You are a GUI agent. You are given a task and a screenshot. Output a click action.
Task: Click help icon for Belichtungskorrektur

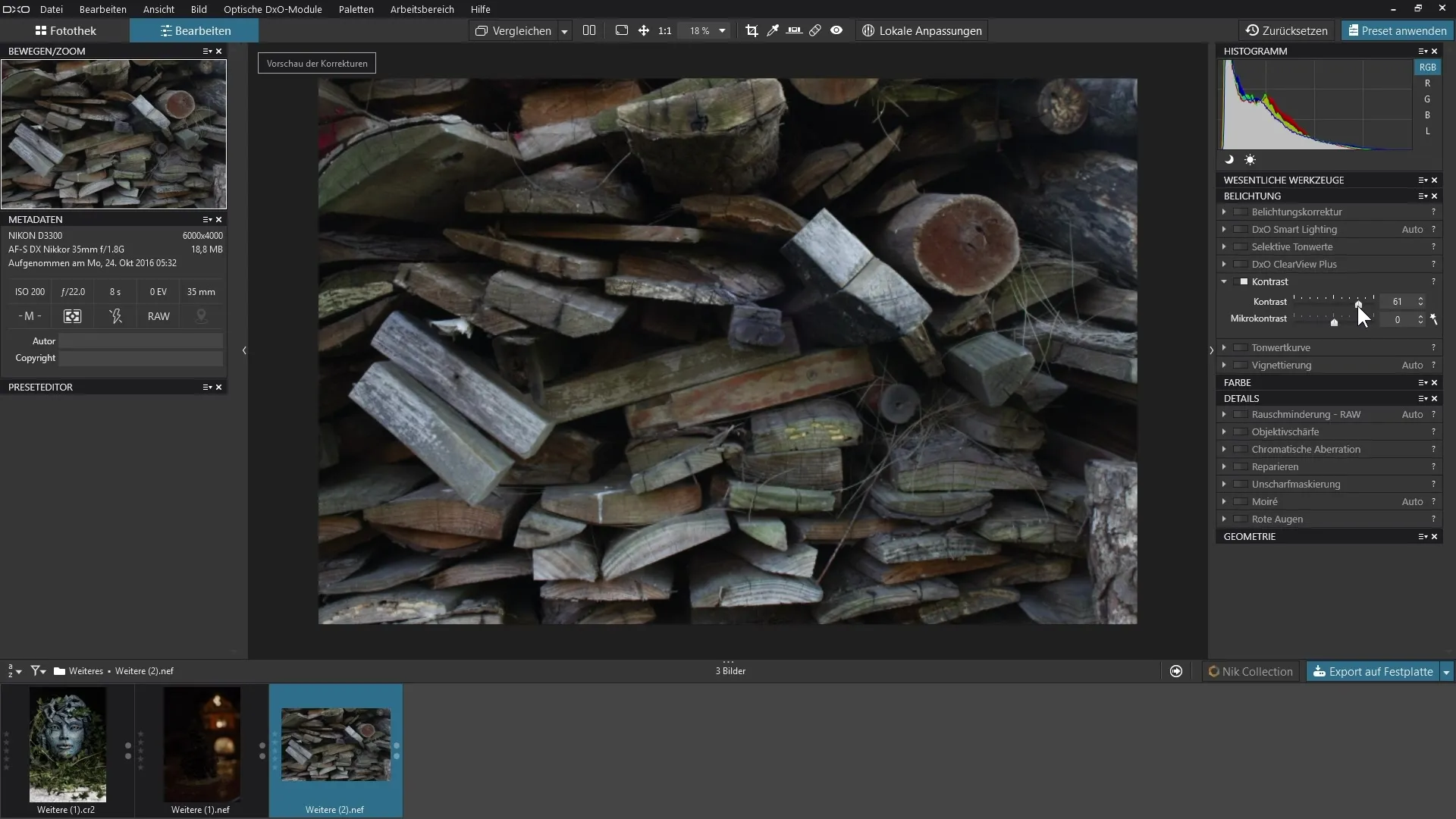(1433, 212)
